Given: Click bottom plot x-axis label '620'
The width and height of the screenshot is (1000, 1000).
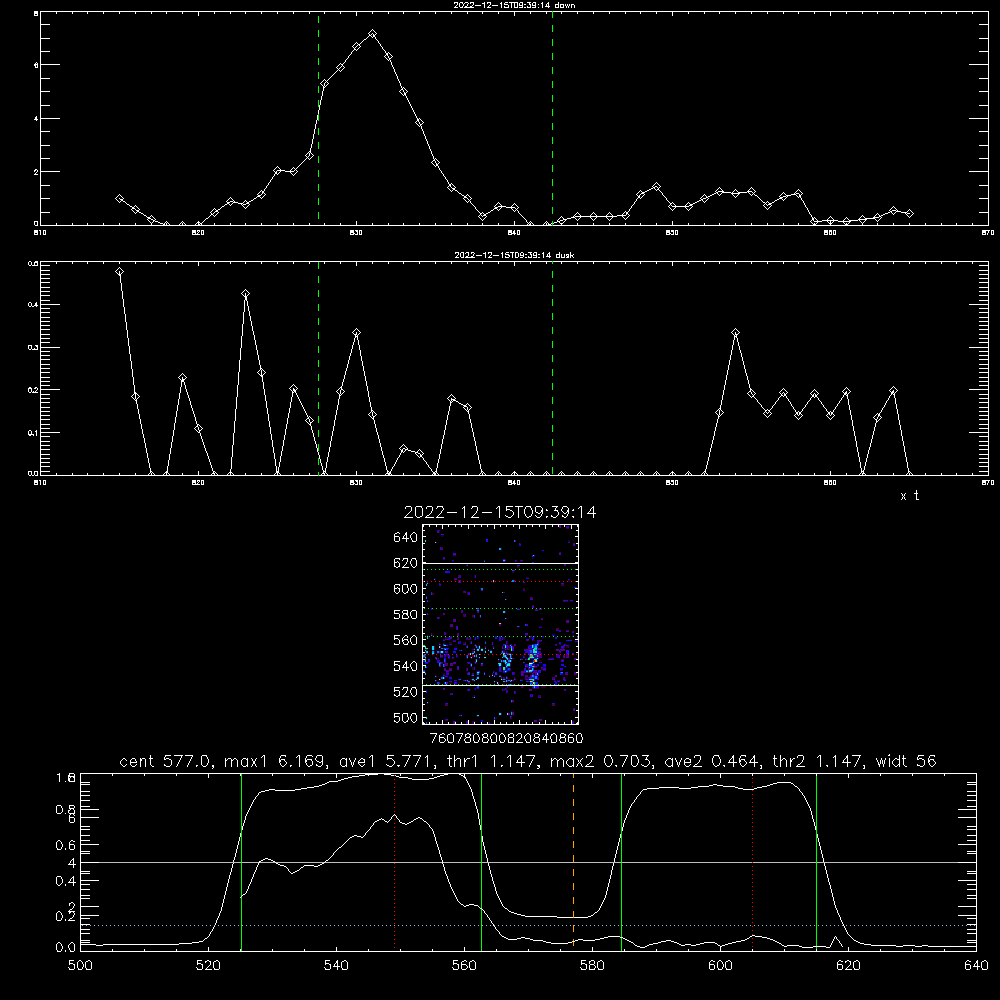Looking at the screenshot, I should [848, 966].
